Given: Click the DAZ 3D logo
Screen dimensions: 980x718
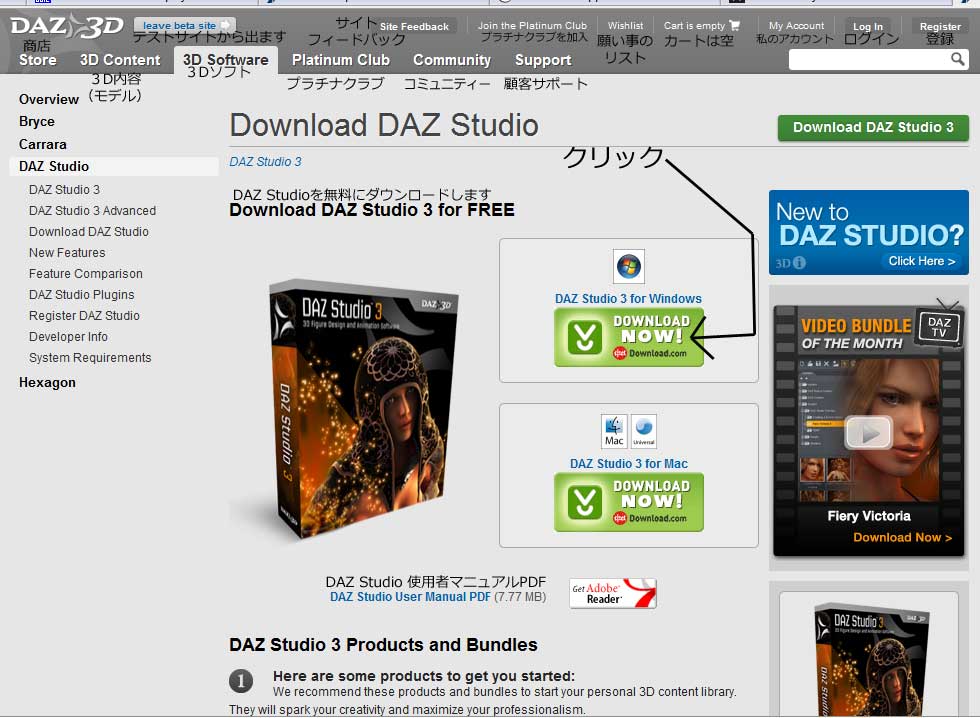Looking at the screenshot, I should point(67,26).
